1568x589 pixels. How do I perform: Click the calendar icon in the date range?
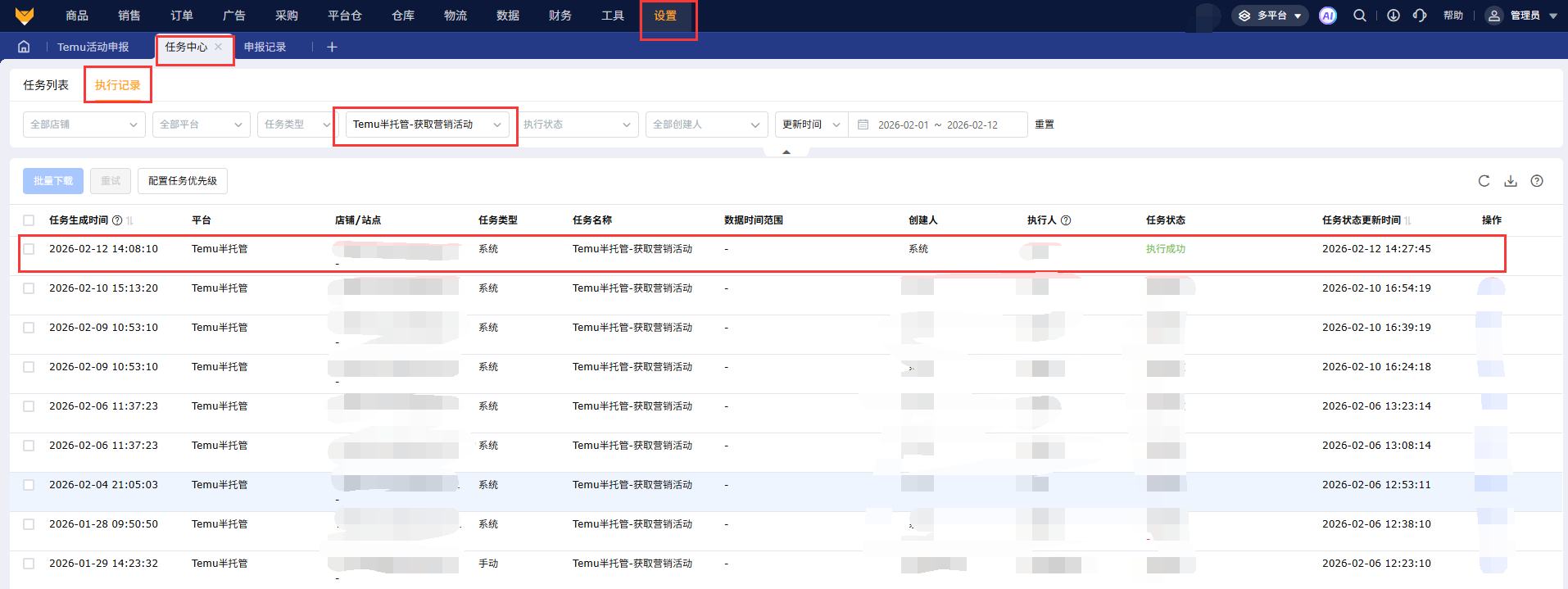[863, 125]
